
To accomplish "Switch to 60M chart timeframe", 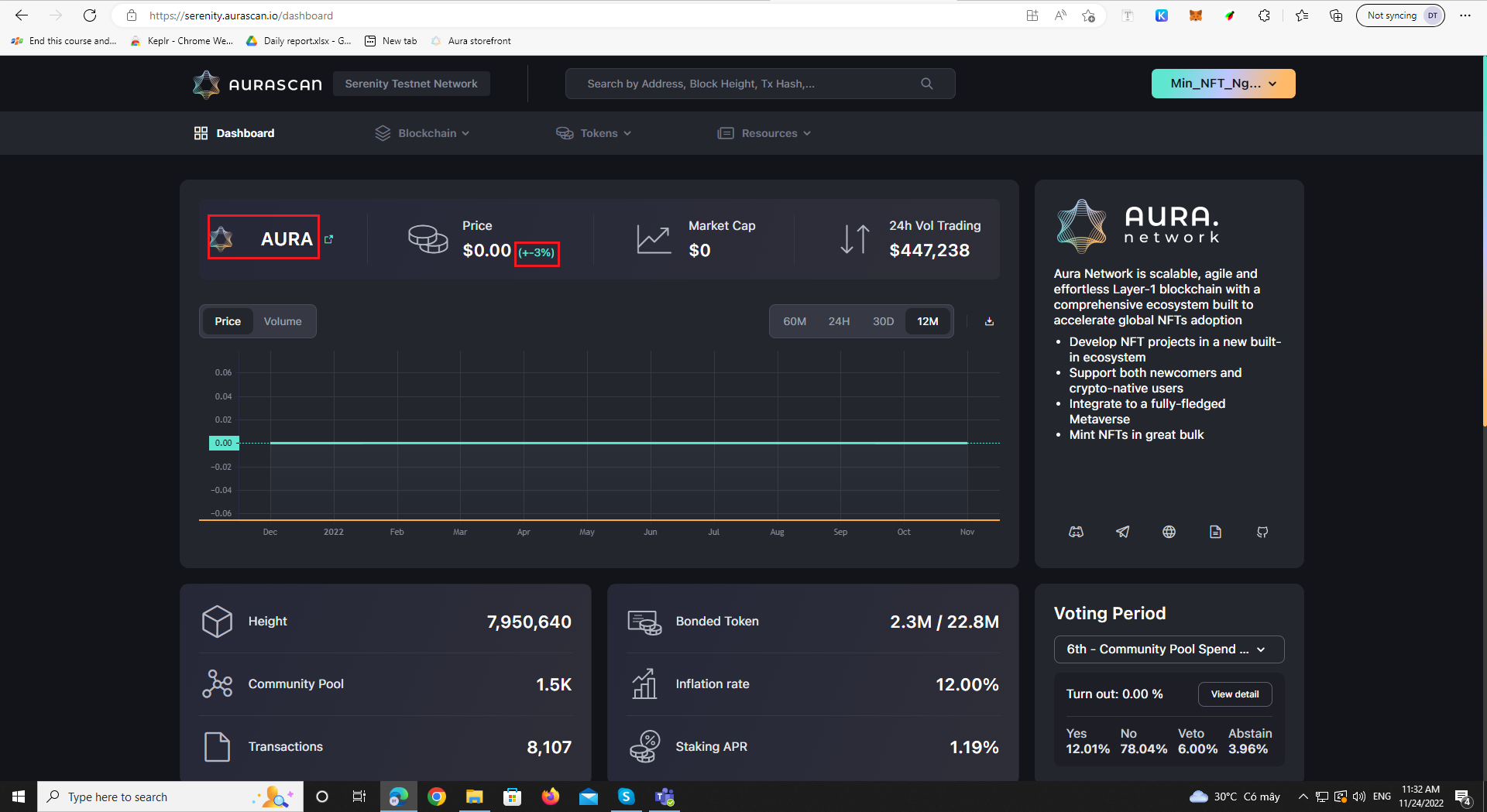I will point(795,320).
